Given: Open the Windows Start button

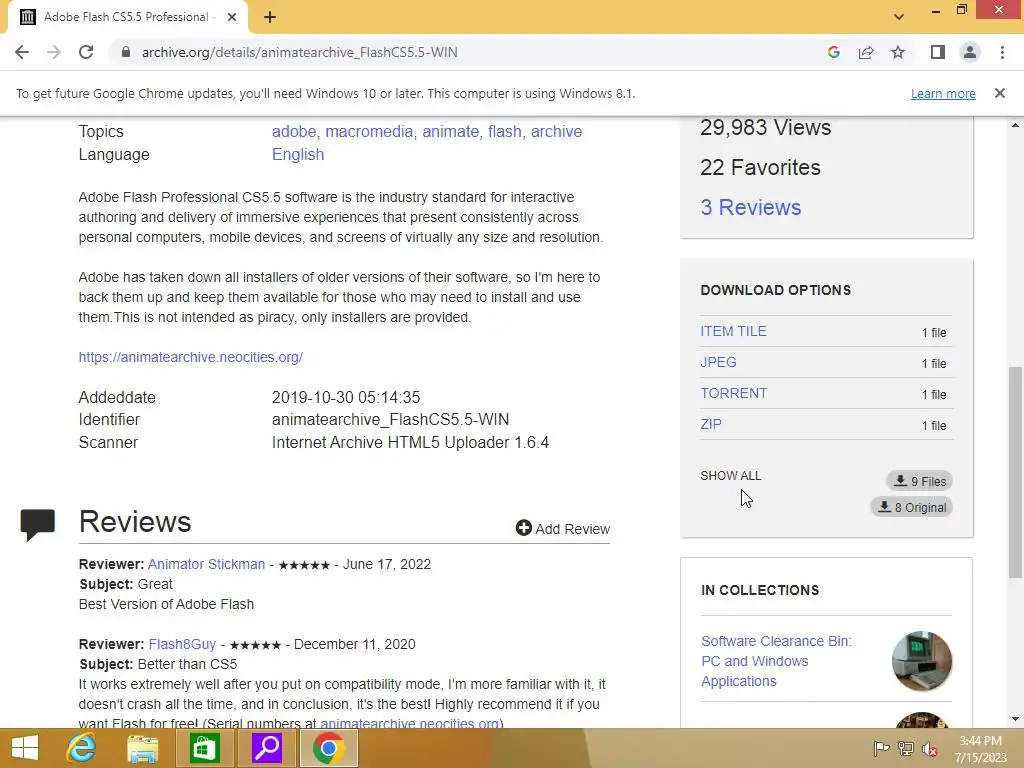Looking at the screenshot, I should click(x=25, y=748).
